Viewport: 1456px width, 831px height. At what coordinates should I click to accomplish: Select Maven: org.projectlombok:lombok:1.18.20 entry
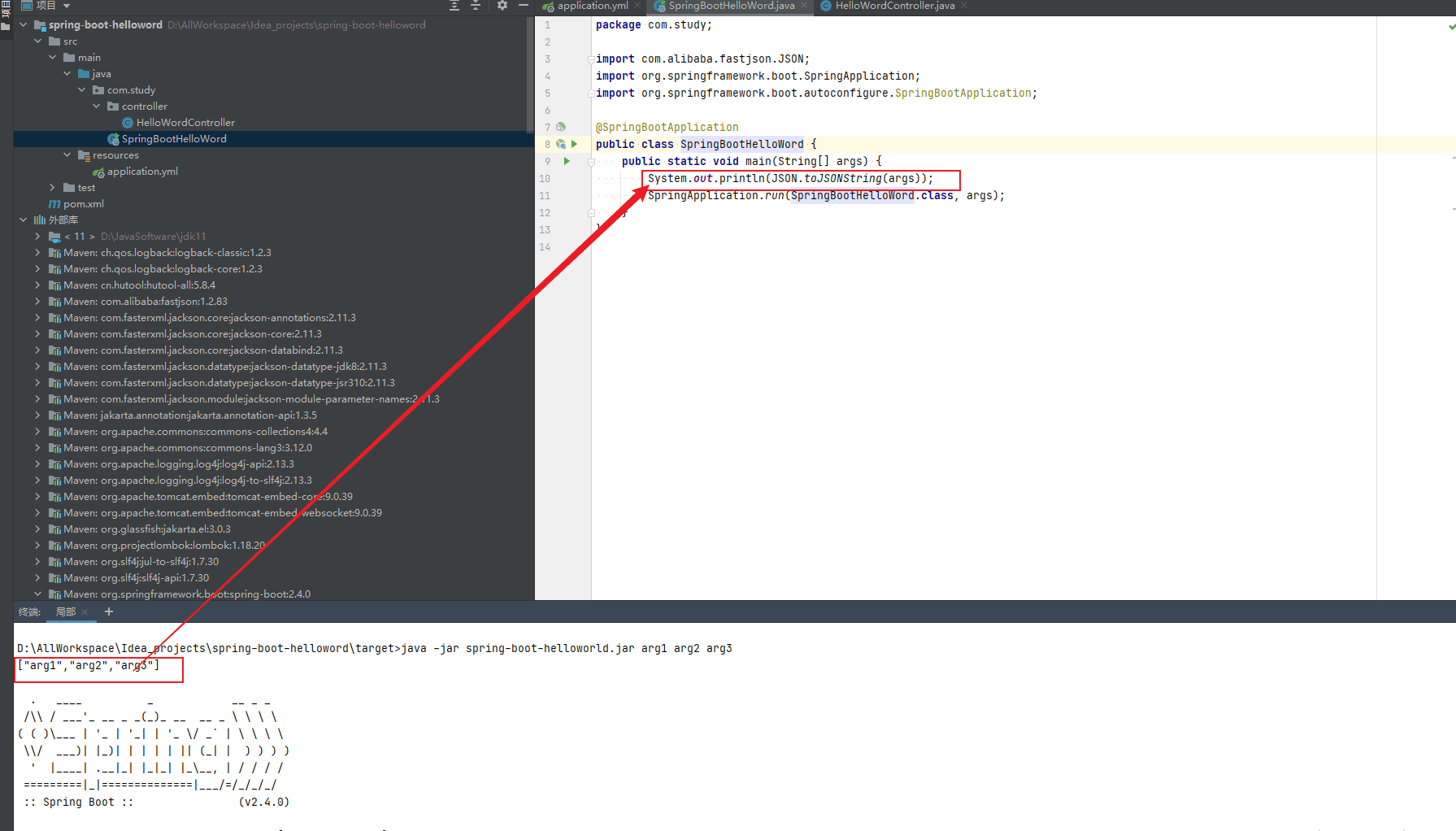pos(164,546)
